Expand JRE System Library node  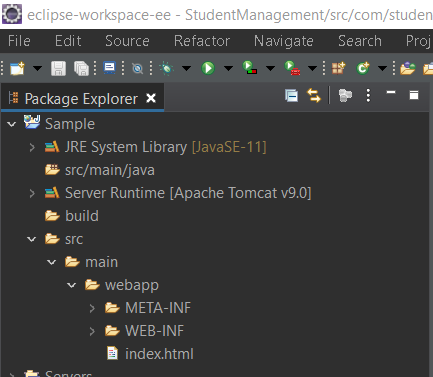click(32, 147)
